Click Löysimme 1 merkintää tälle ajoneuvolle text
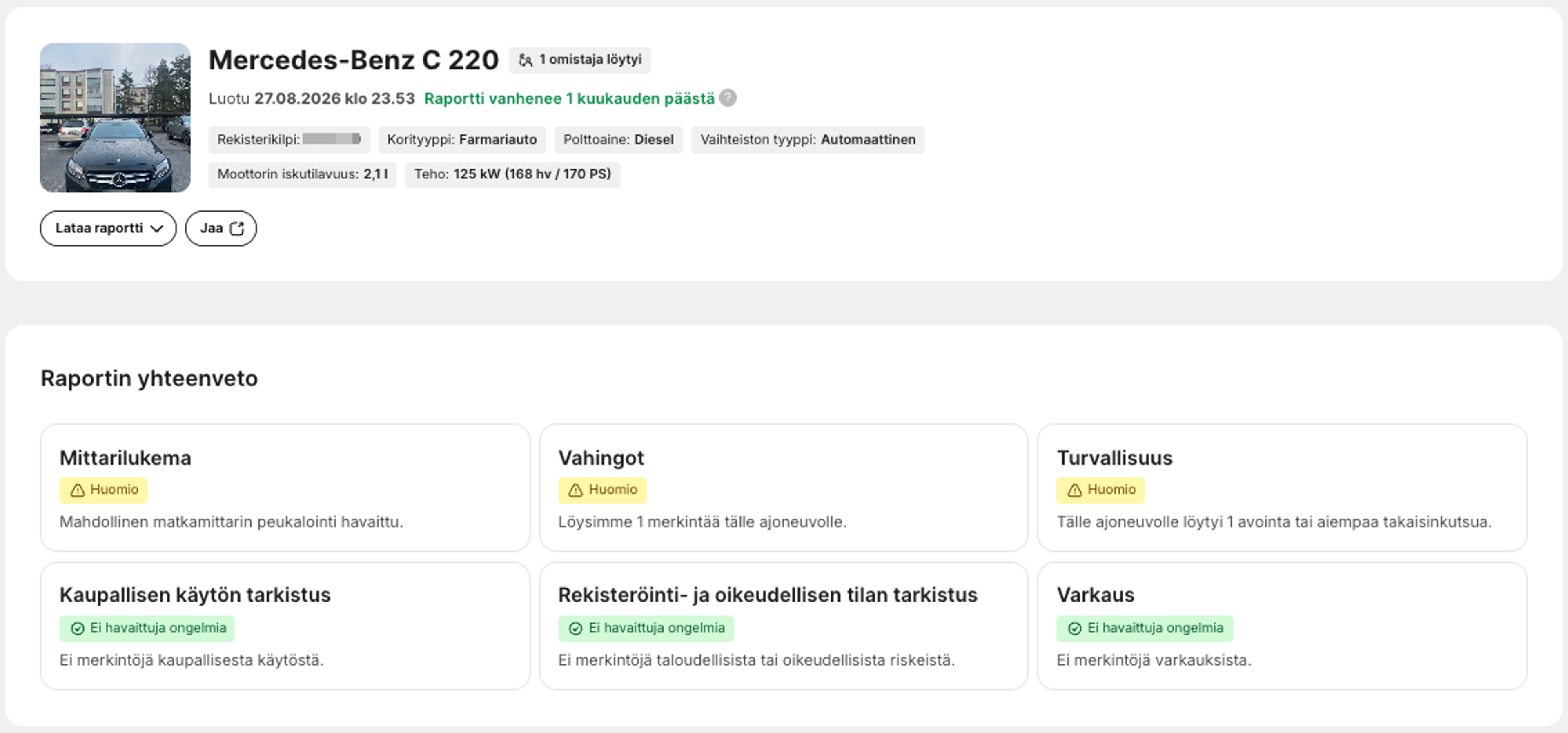 (x=702, y=522)
